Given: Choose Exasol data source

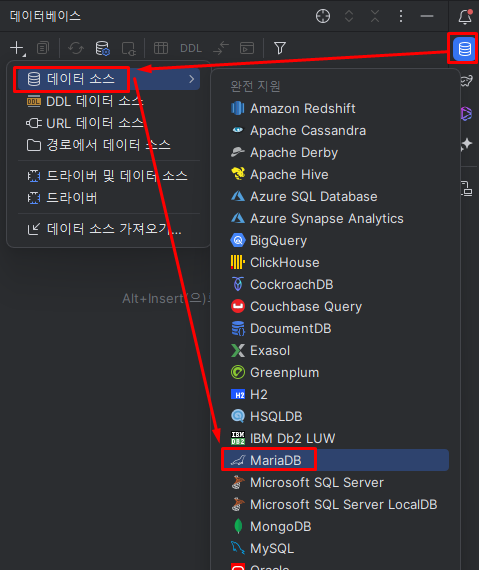Looking at the screenshot, I should point(335,350).
